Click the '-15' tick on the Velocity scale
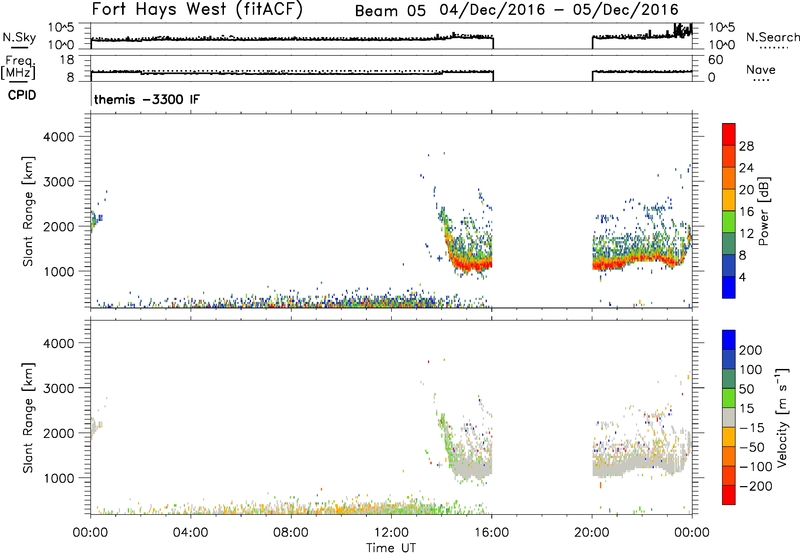 click(x=752, y=428)
